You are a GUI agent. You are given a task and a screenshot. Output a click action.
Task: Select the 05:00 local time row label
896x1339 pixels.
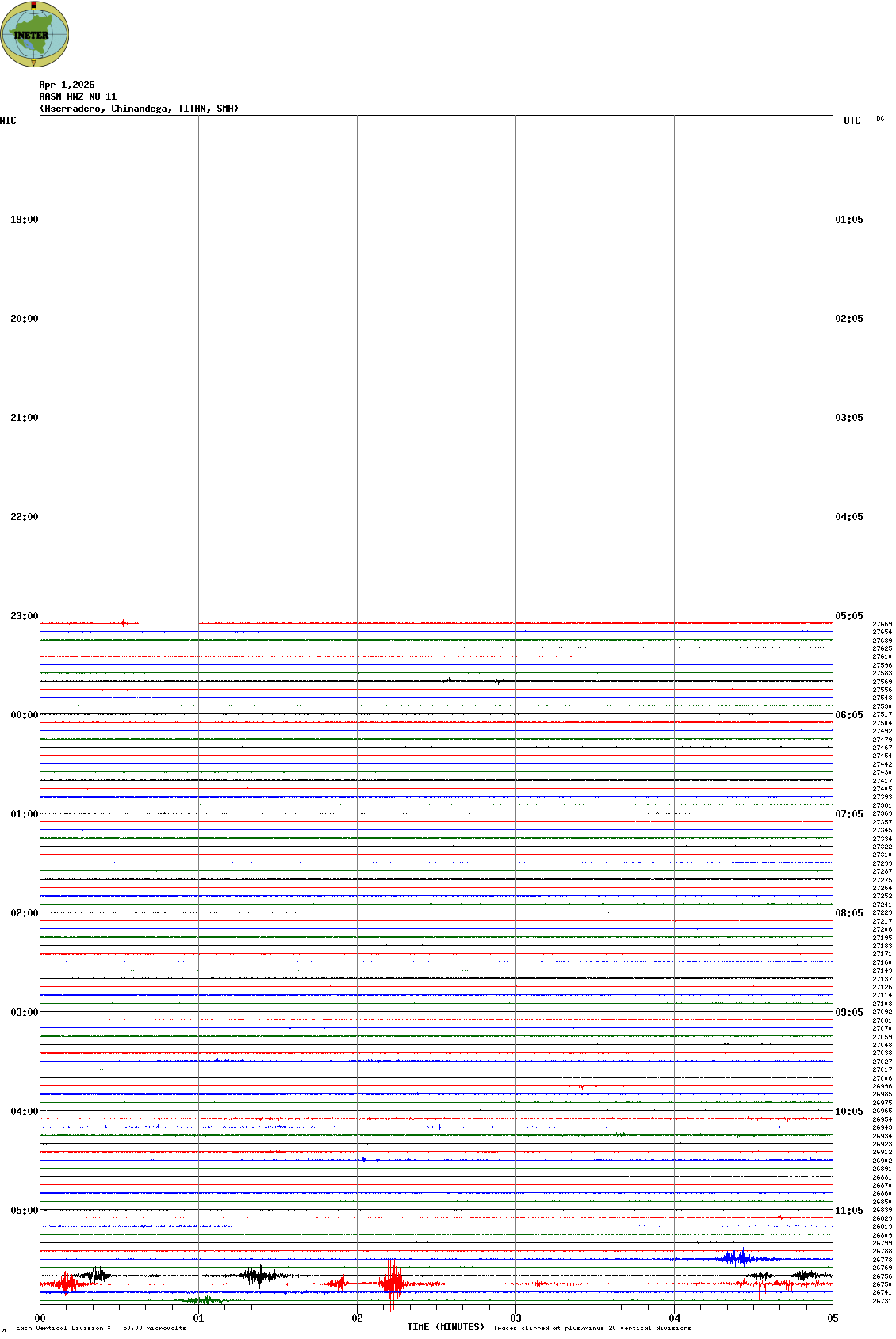(24, 1211)
